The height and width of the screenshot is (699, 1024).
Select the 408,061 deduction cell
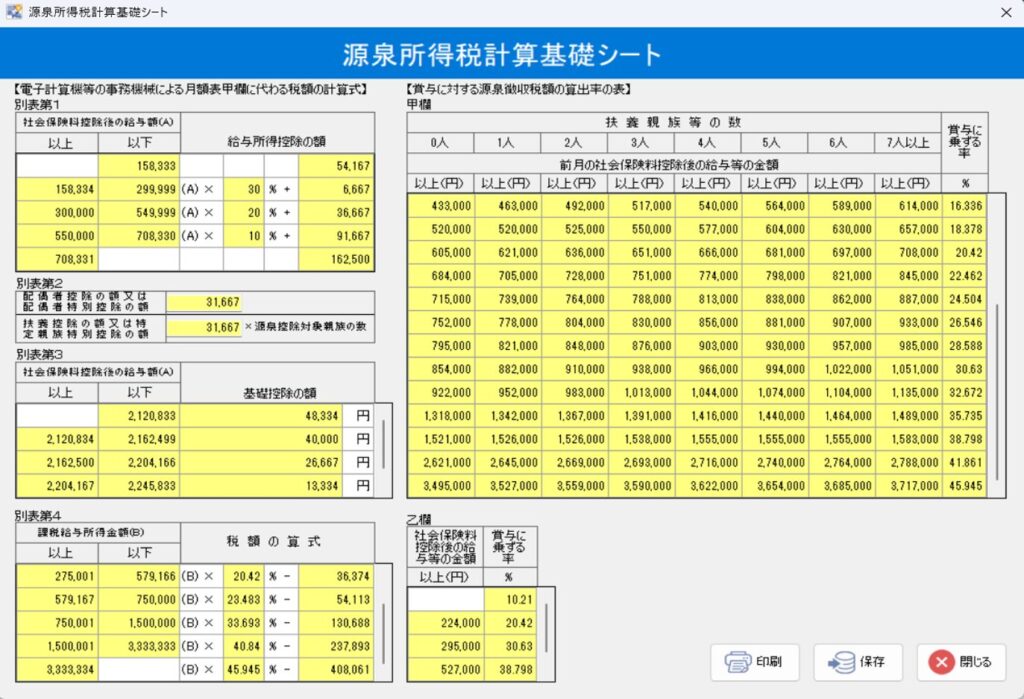click(336, 669)
